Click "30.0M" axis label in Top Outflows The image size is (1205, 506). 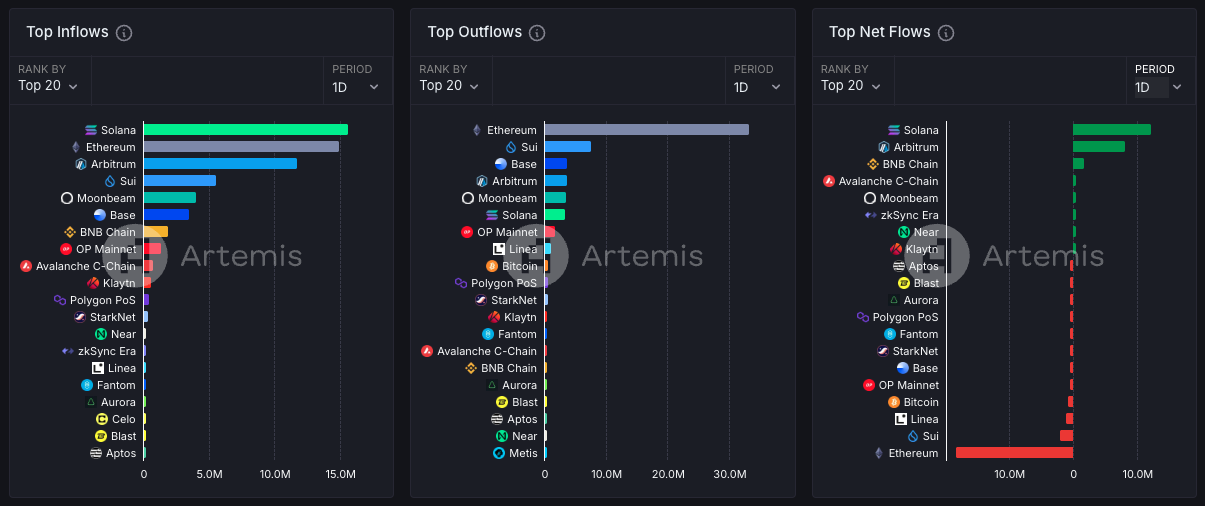731,474
